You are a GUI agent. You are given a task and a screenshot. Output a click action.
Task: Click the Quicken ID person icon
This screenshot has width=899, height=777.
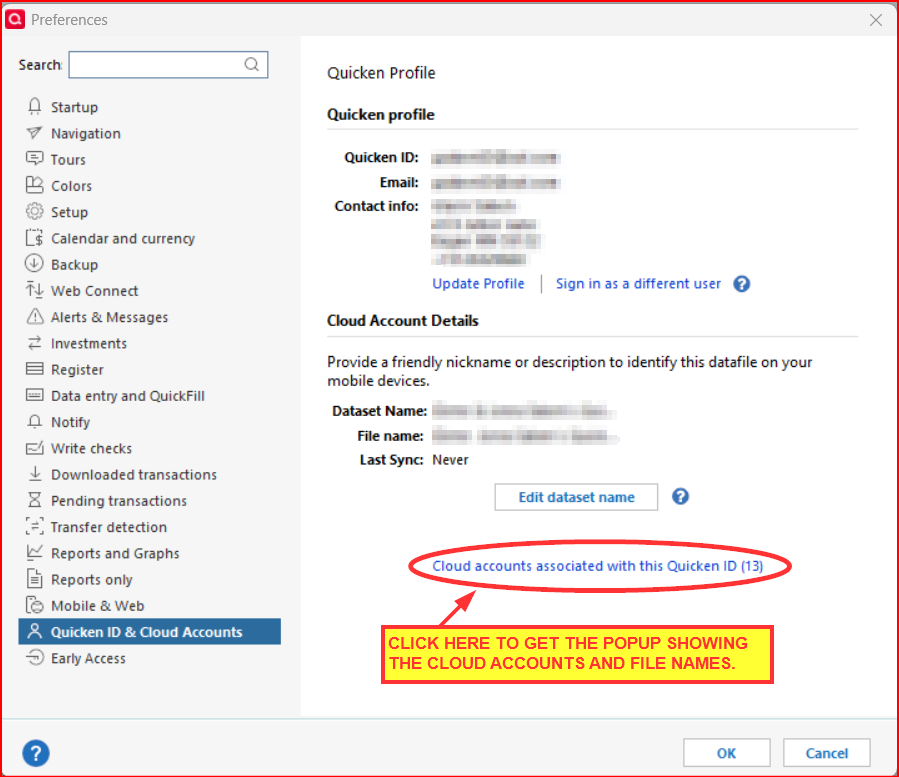[34, 631]
